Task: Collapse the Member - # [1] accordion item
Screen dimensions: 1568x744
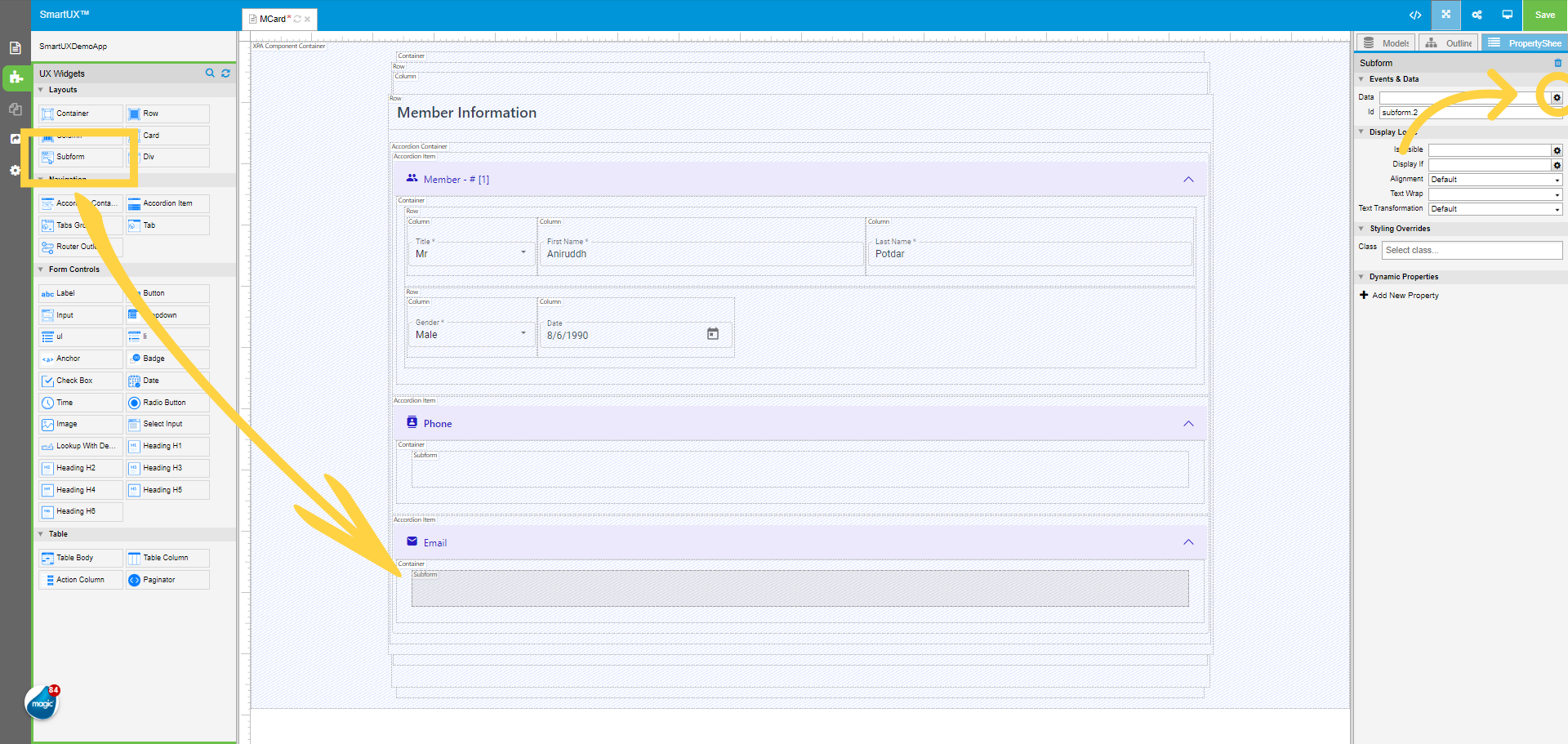Action: (x=1188, y=179)
